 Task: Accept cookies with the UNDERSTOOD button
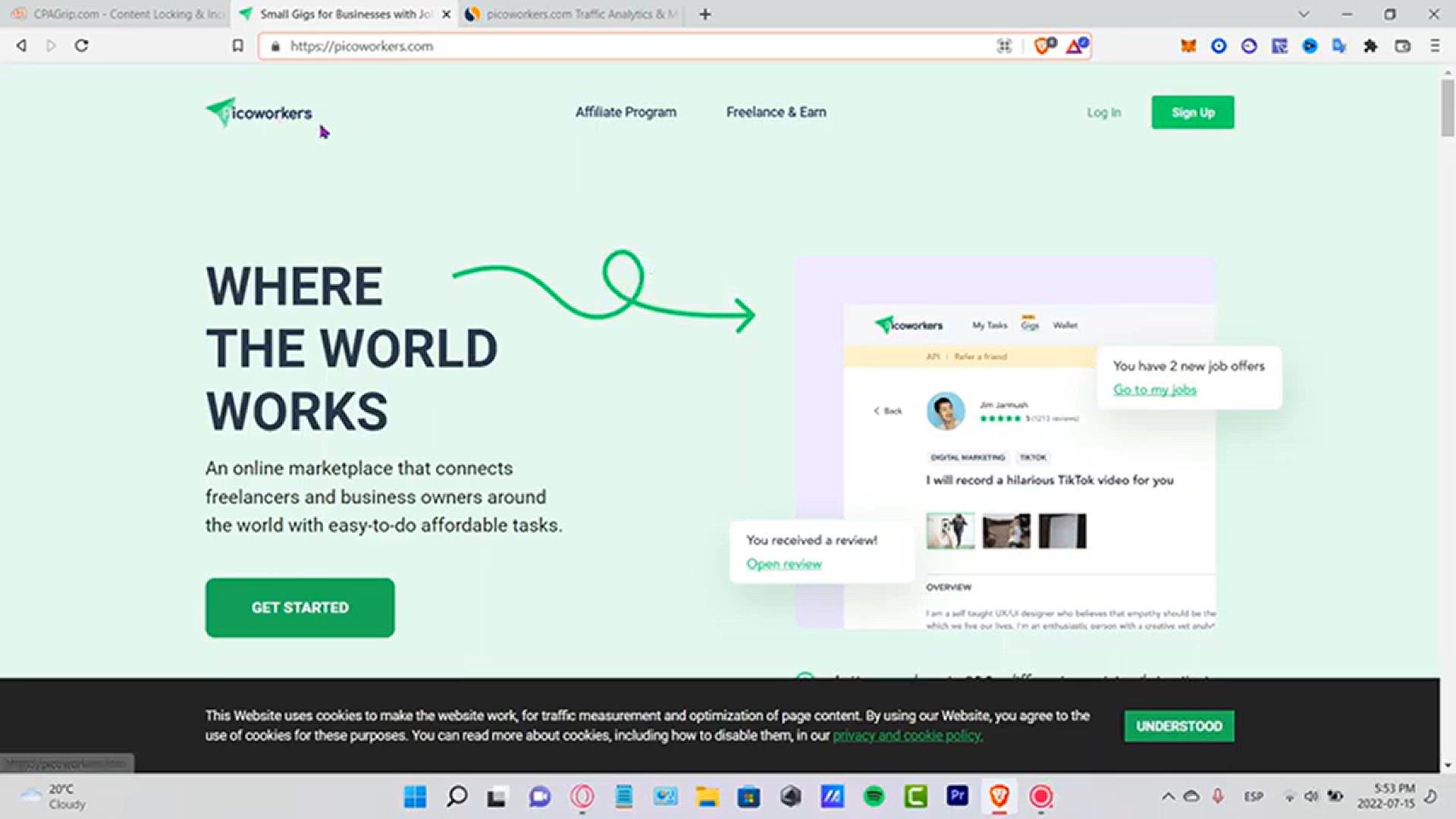pyautogui.click(x=1178, y=726)
